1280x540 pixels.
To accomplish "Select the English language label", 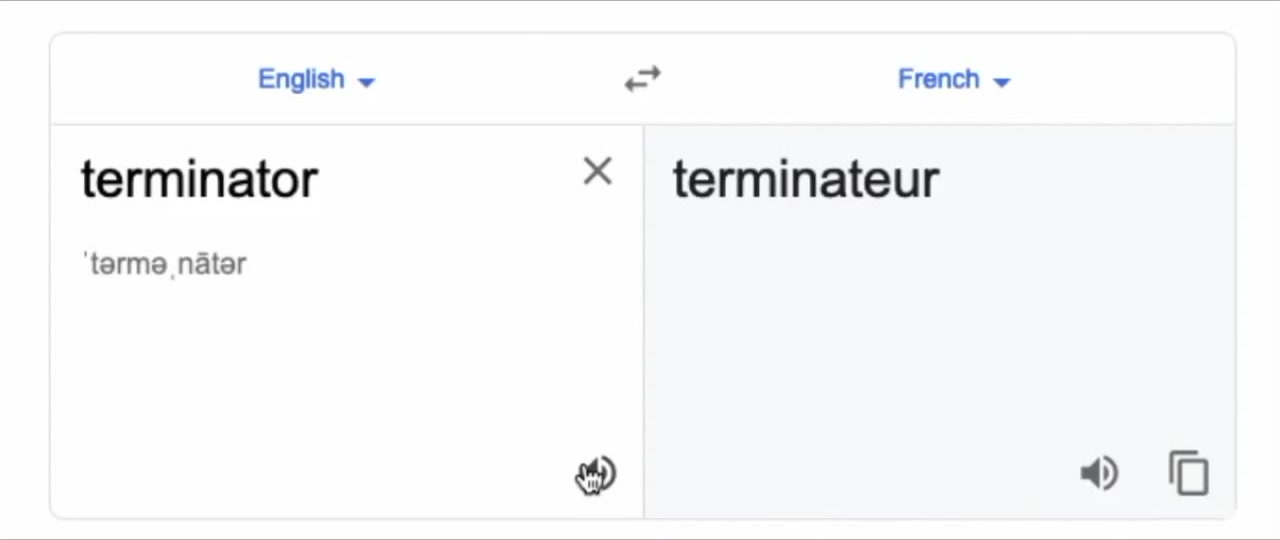I will point(301,79).
